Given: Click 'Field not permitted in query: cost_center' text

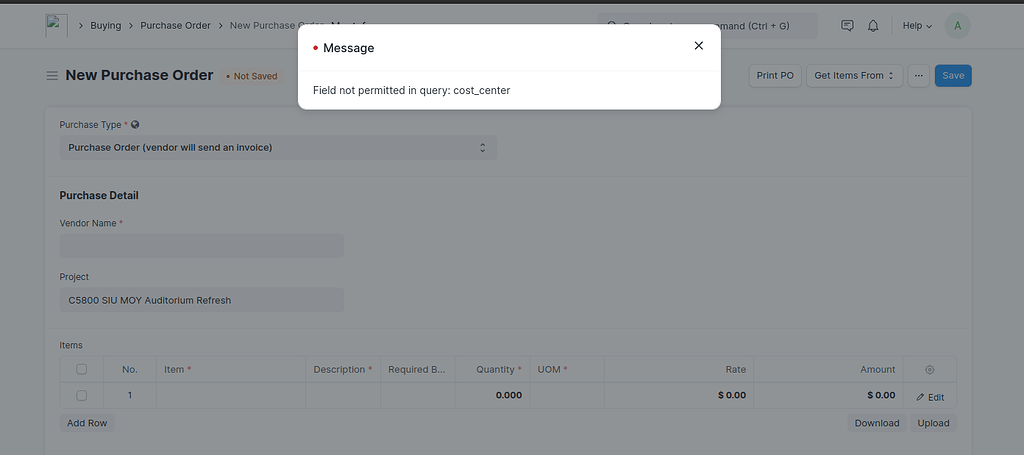Looking at the screenshot, I should (411, 91).
